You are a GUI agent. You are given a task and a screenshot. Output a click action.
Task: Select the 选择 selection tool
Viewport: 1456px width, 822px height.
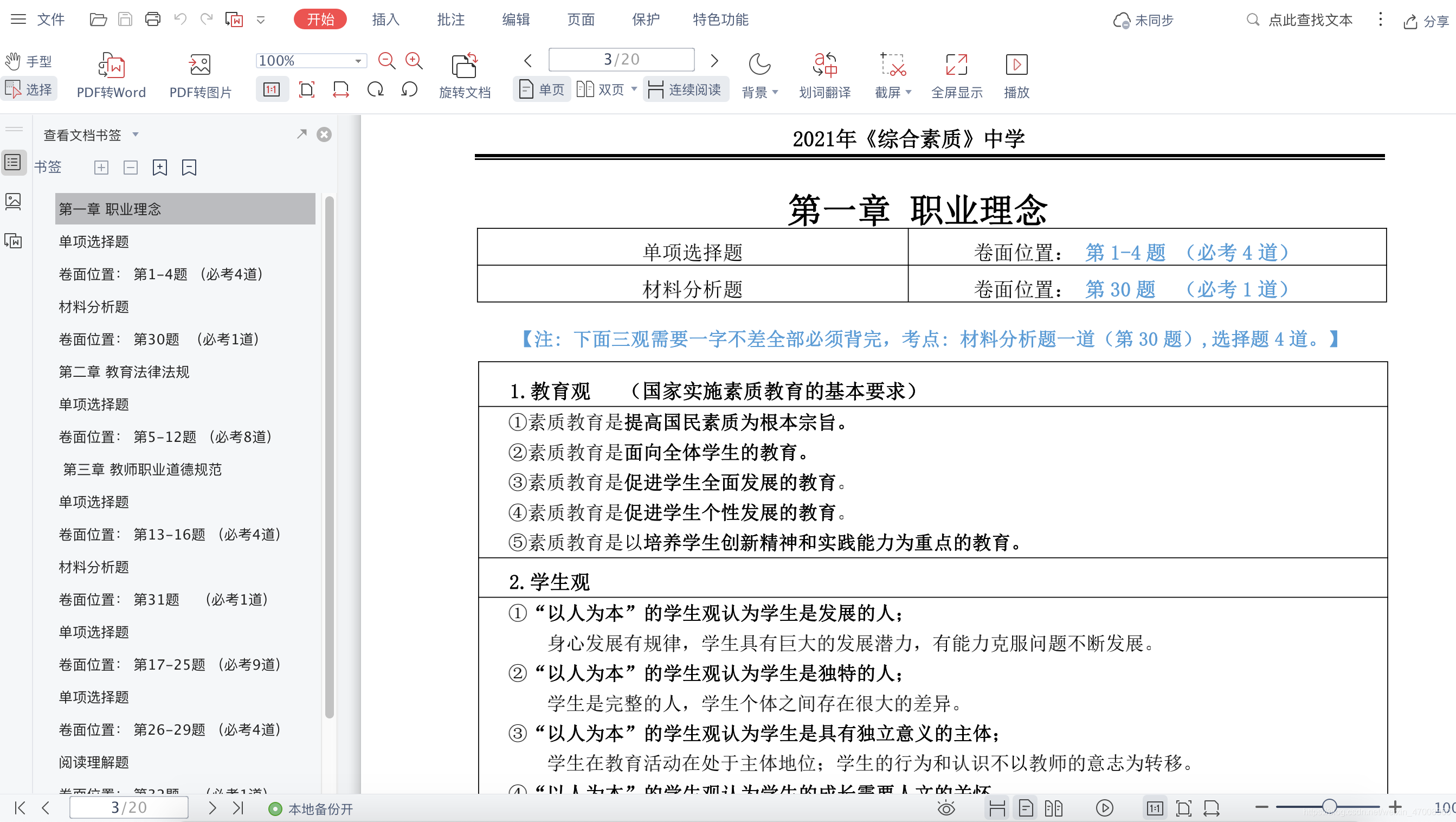28,89
